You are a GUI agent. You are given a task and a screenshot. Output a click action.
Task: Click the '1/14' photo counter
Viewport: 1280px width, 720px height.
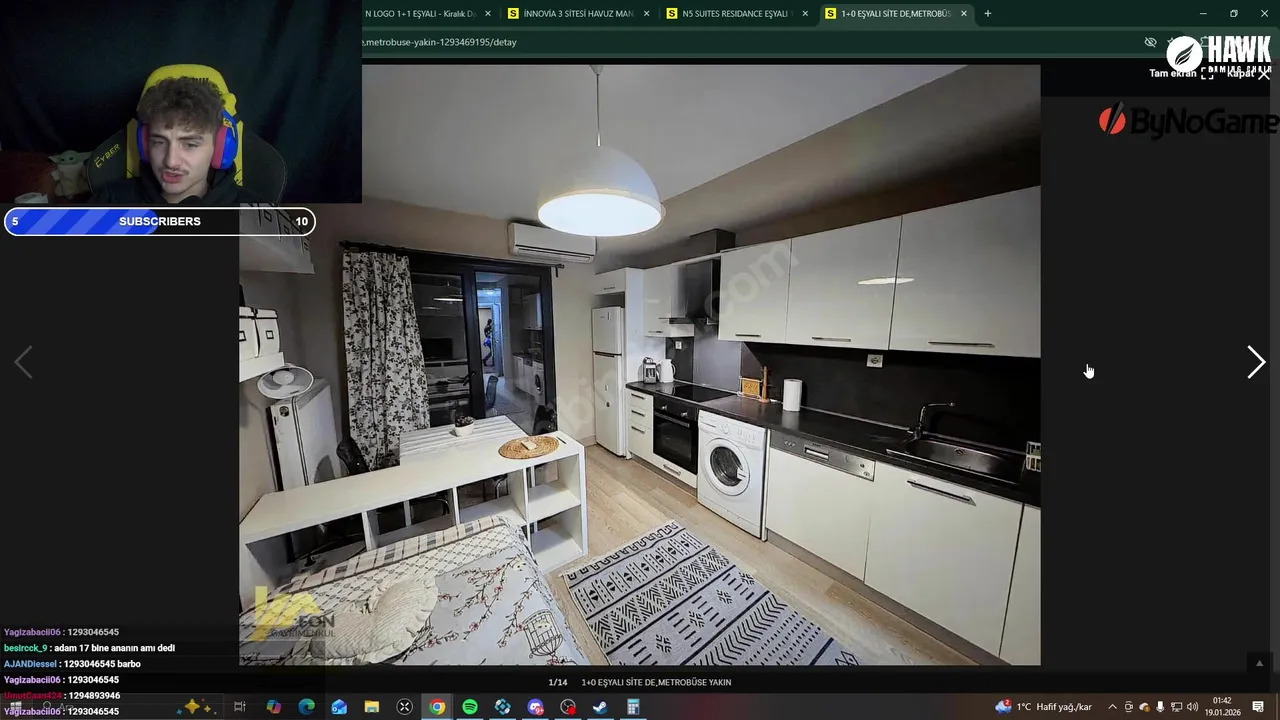pyautogui.click(x=558, y=682)
